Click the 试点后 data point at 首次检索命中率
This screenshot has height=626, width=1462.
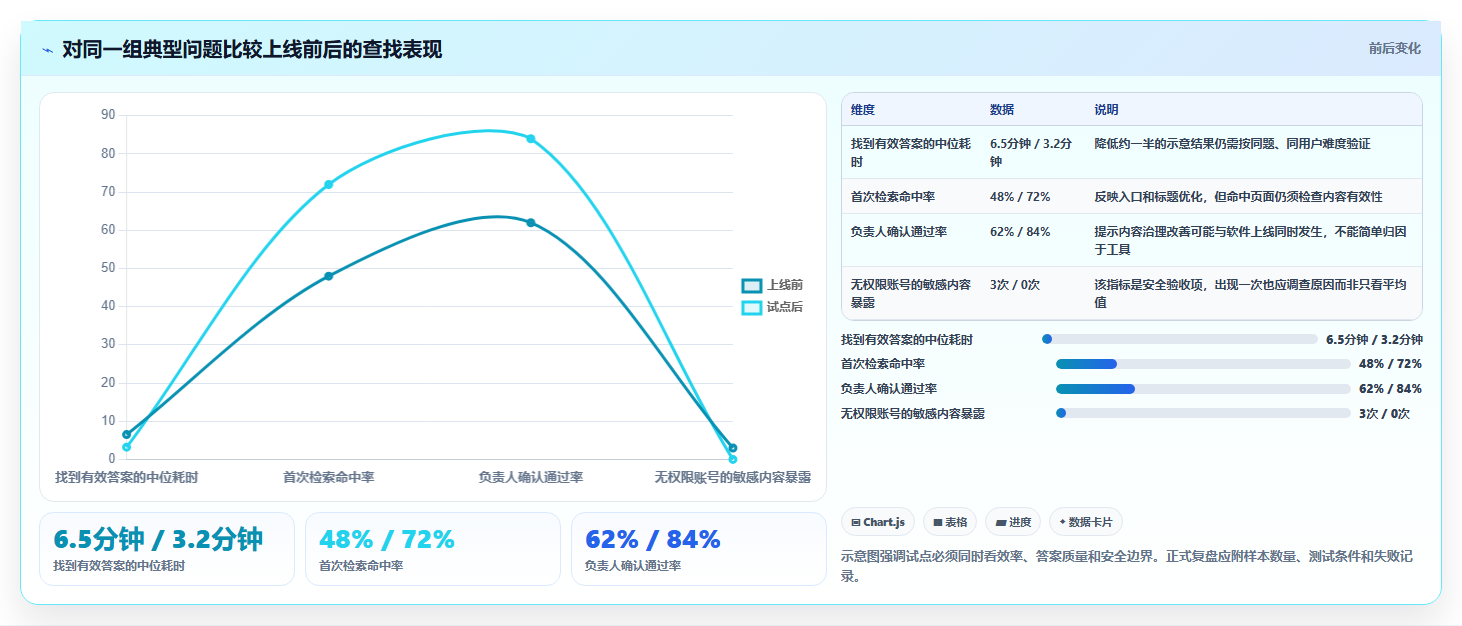pos(328,184)
